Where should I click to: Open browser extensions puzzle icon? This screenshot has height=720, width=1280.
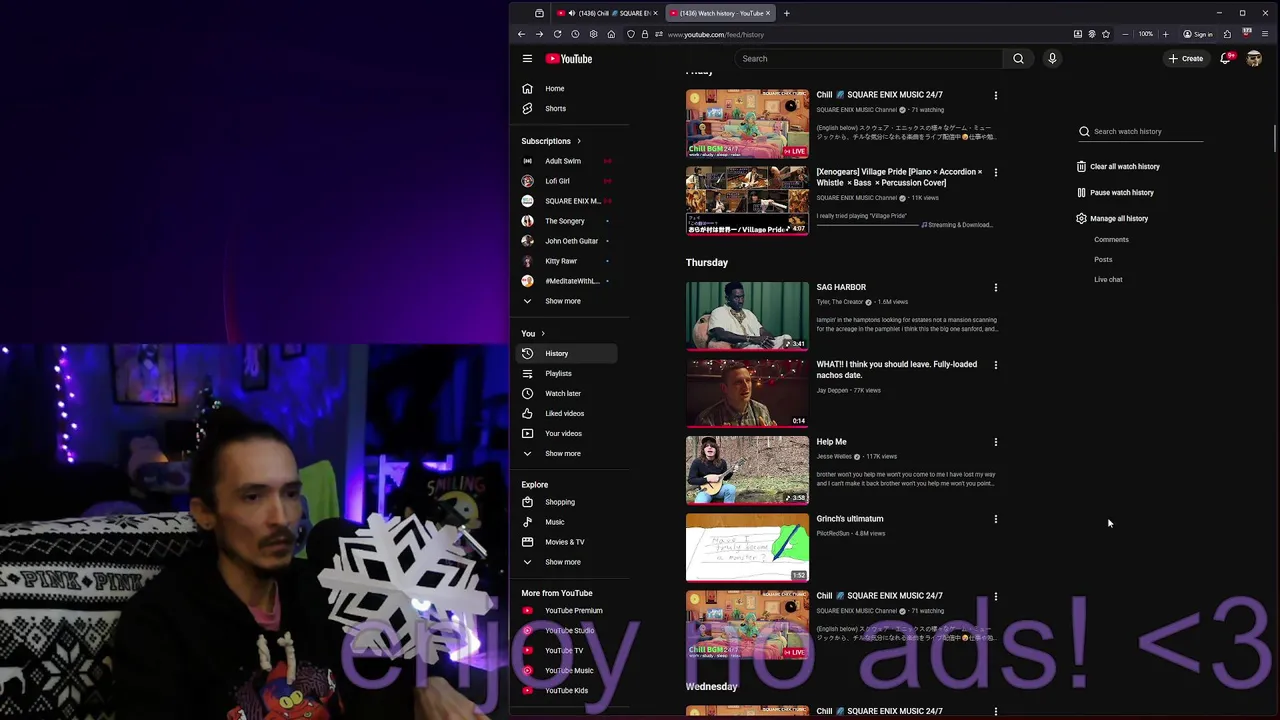tap(1227, 34)
